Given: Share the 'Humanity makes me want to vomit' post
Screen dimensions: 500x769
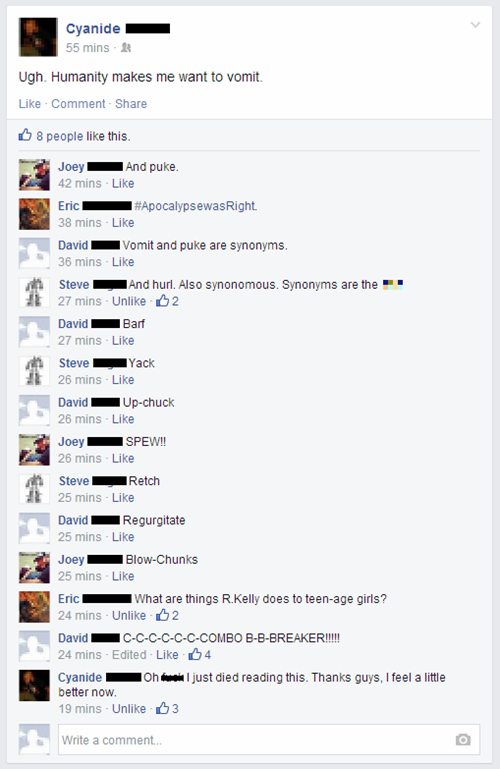Looking at the screenshot, I should pos(131,104).
